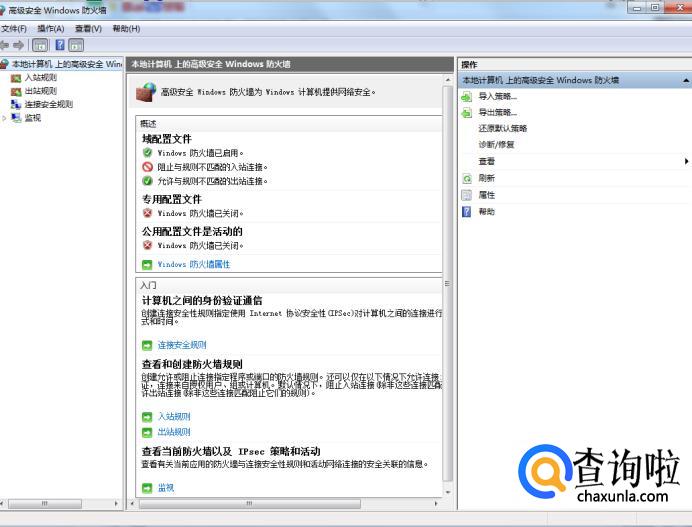
Task: Toggle the action pane toolbar button
Action: pyautogui.click(x=76, y=45)
